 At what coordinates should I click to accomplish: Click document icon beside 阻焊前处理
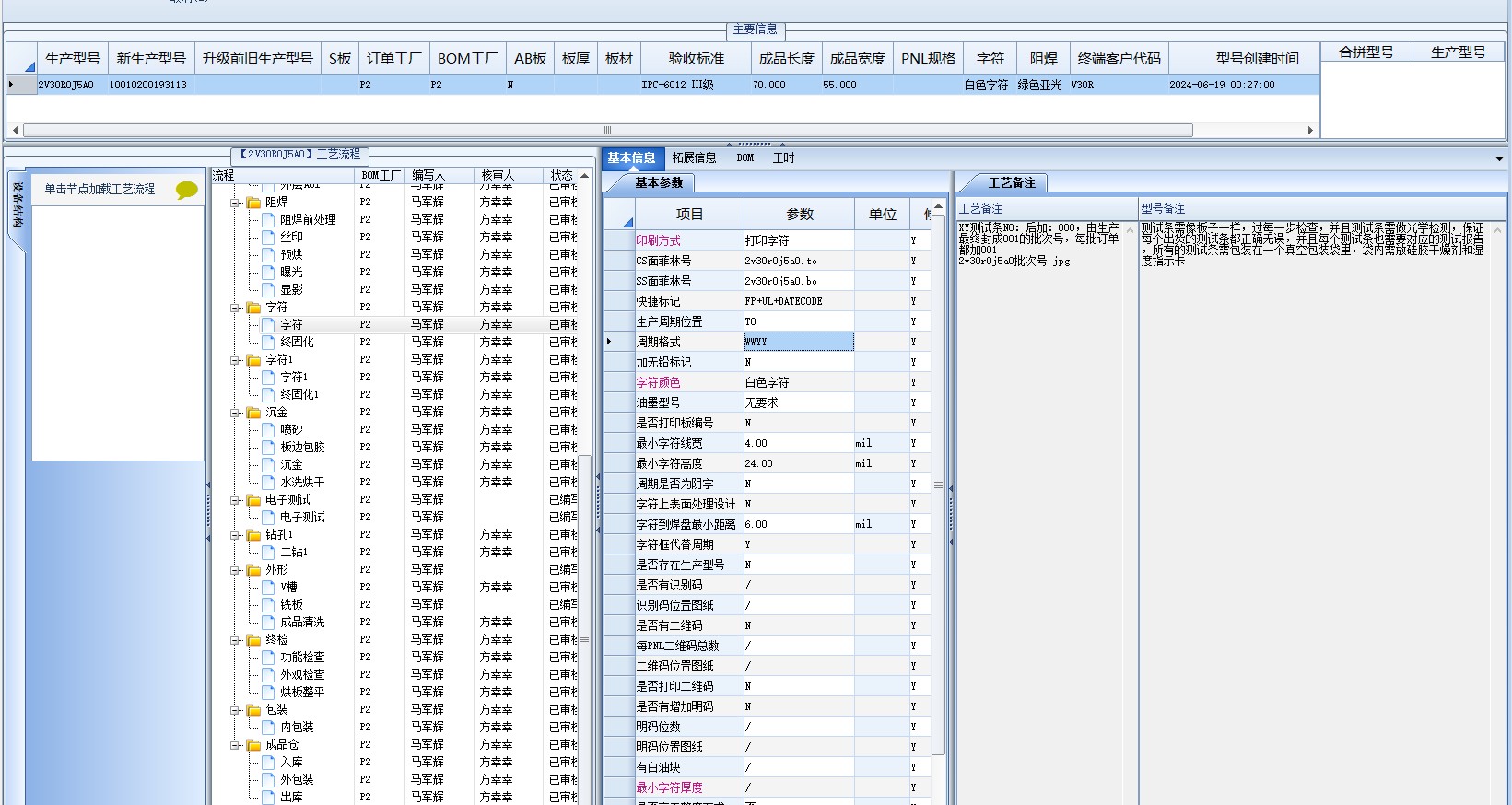pos(269,219)
